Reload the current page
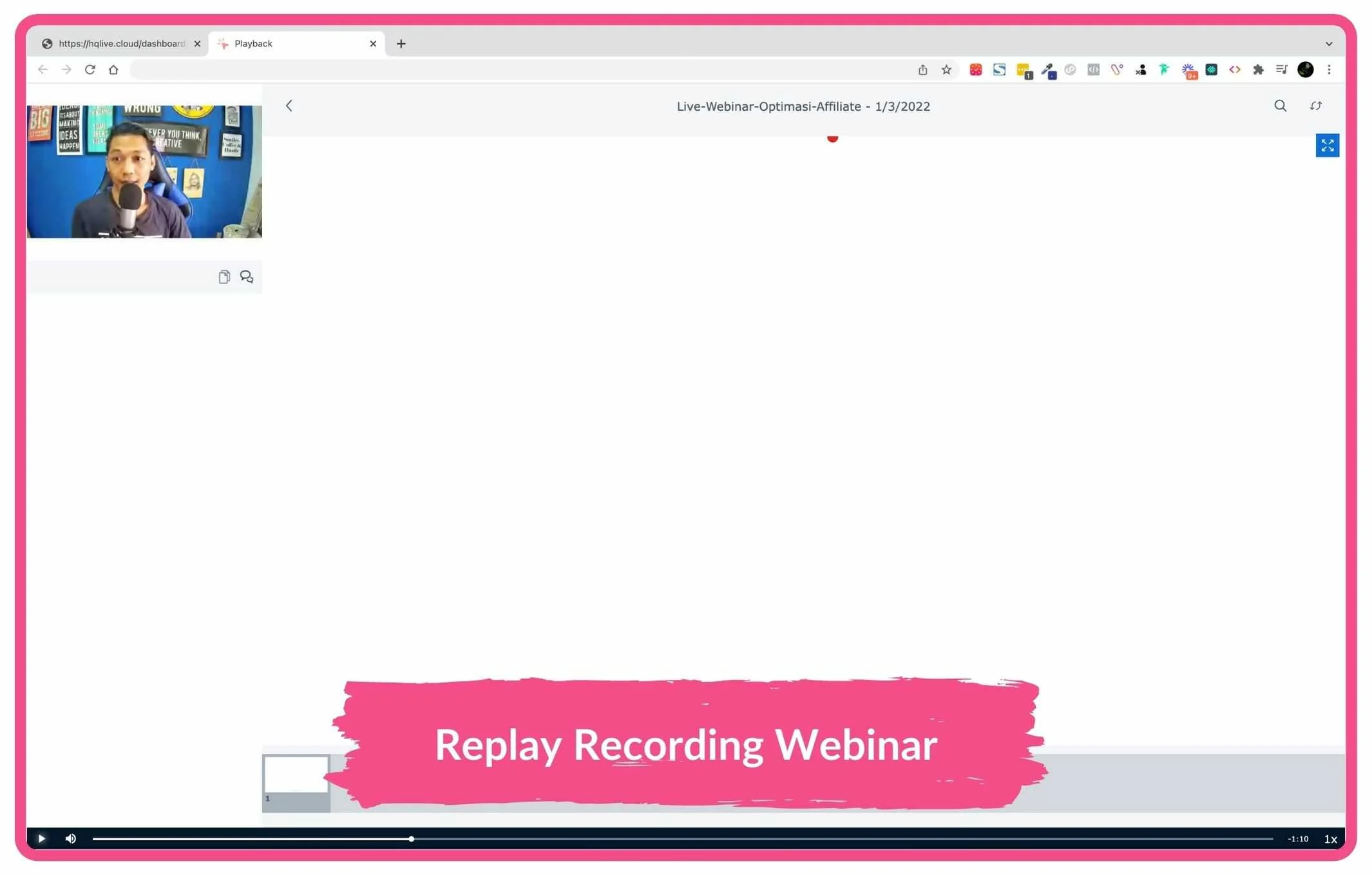This screenshot has width=1372, height=875. pos(90,70)
